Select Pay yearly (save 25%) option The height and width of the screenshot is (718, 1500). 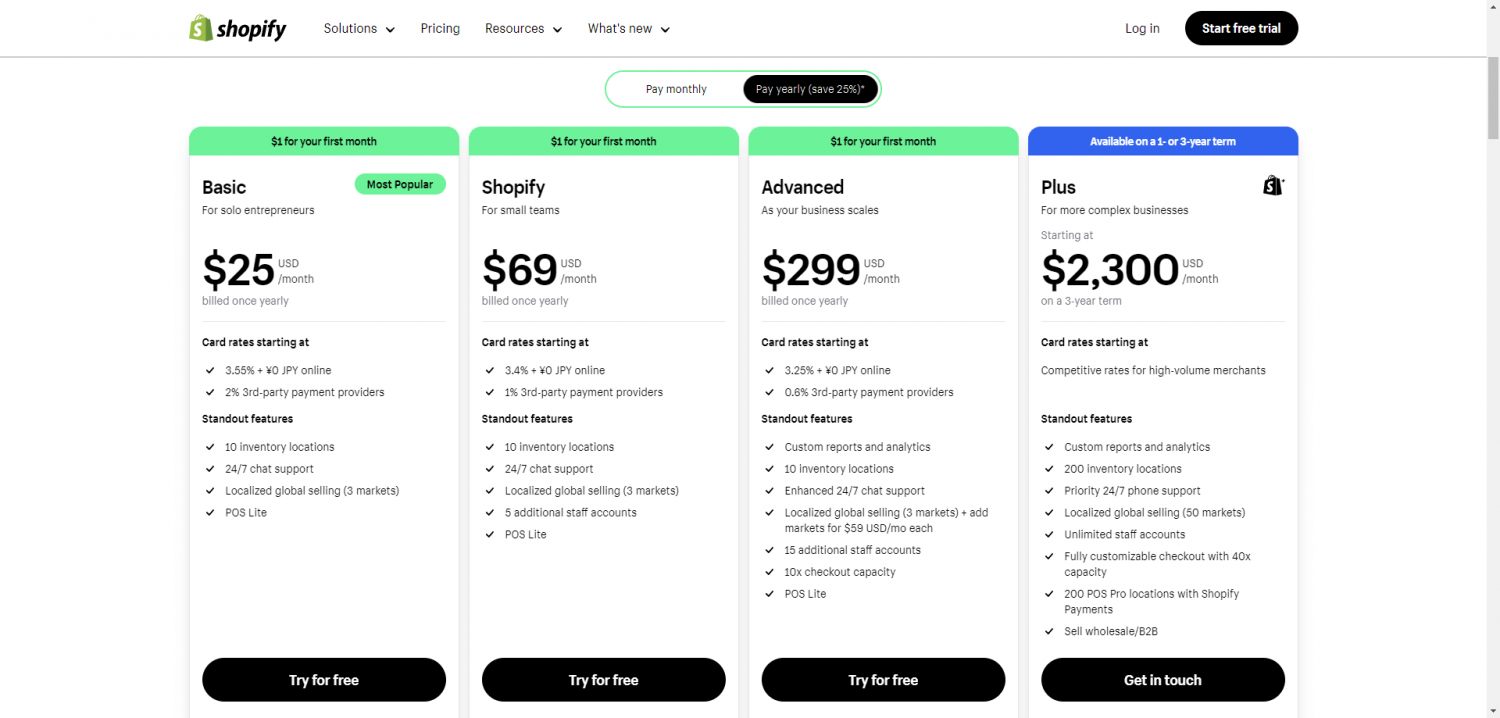[810, 89]
